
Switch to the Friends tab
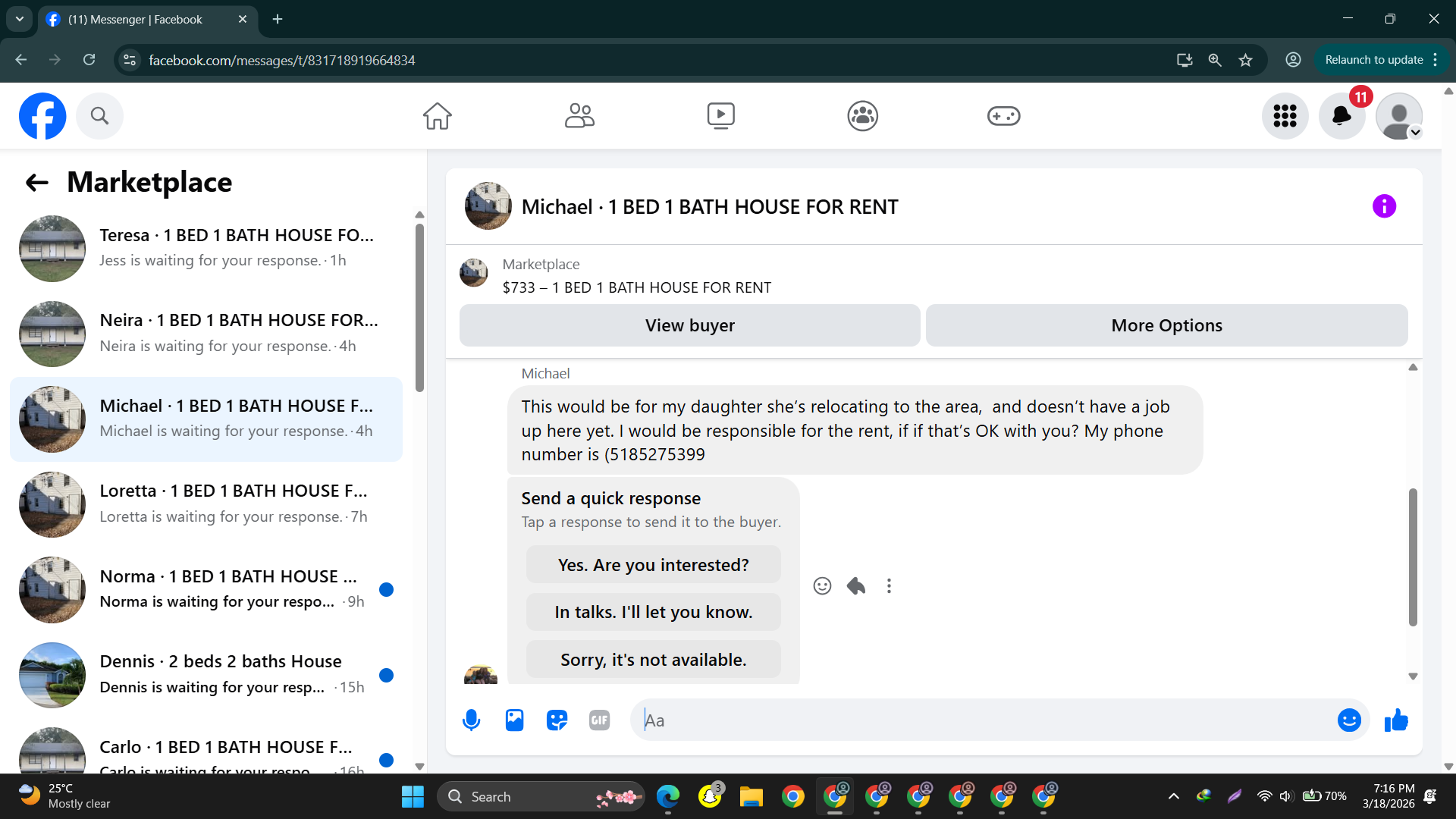(x=579, y=116)
